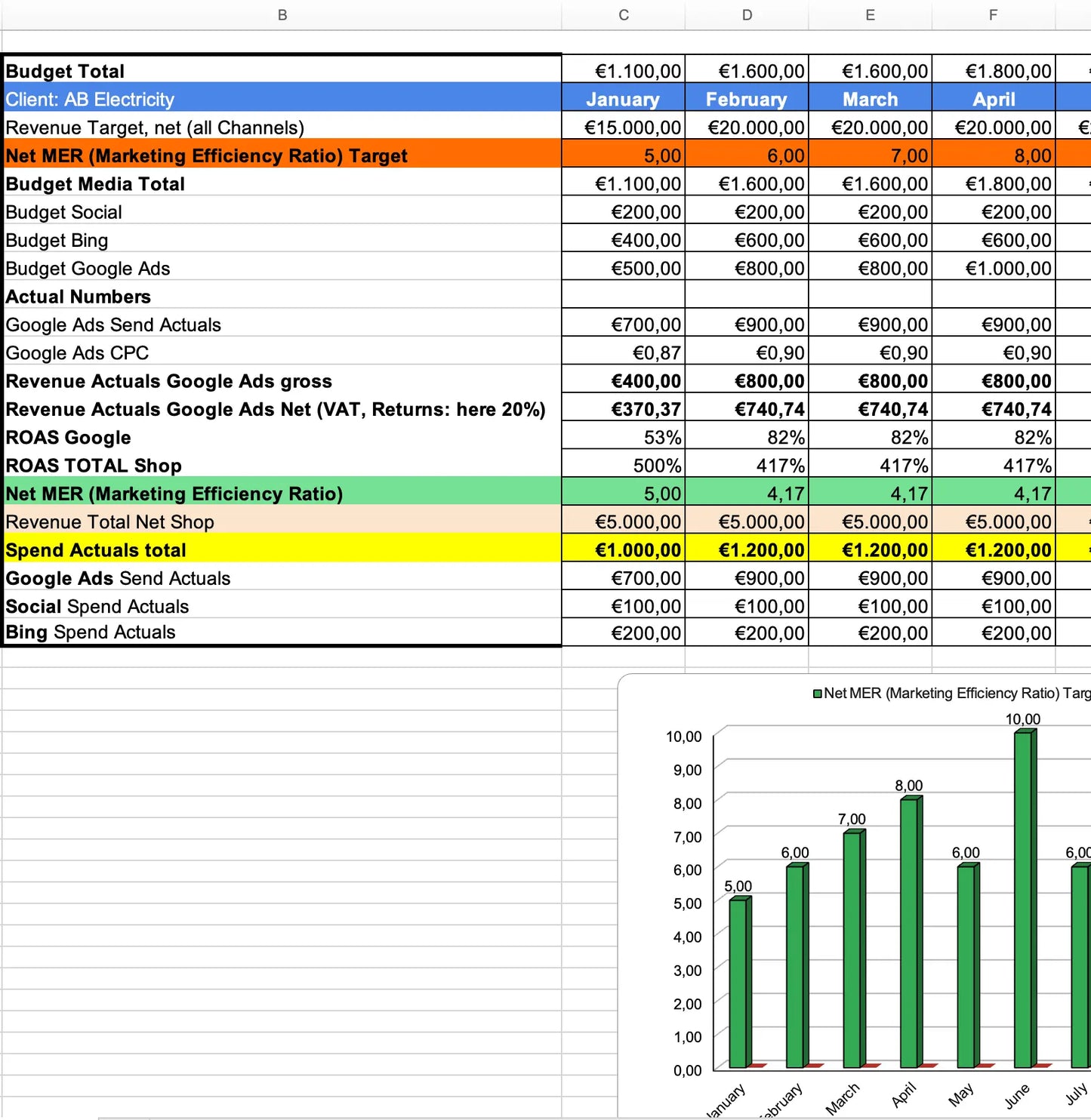This screenshot has height=1120, width=1091.
Task: Select column C header
Action: [623, 15]
